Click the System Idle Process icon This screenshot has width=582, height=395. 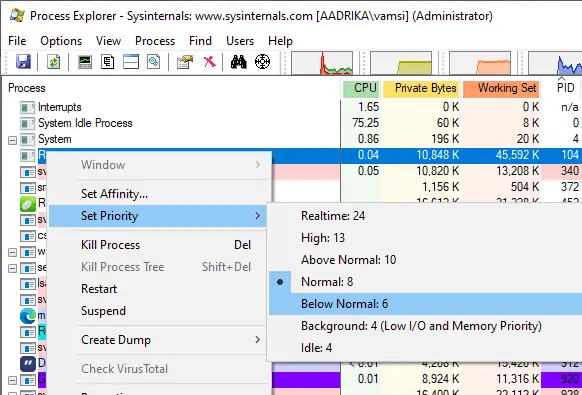[x=27, y=123]
